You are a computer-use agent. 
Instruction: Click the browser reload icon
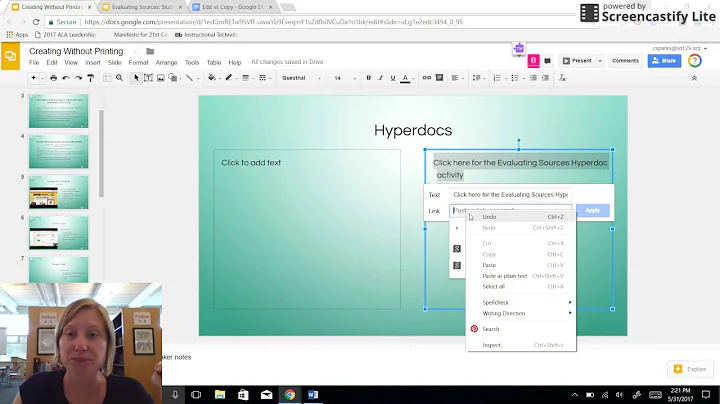pos(36,22)
